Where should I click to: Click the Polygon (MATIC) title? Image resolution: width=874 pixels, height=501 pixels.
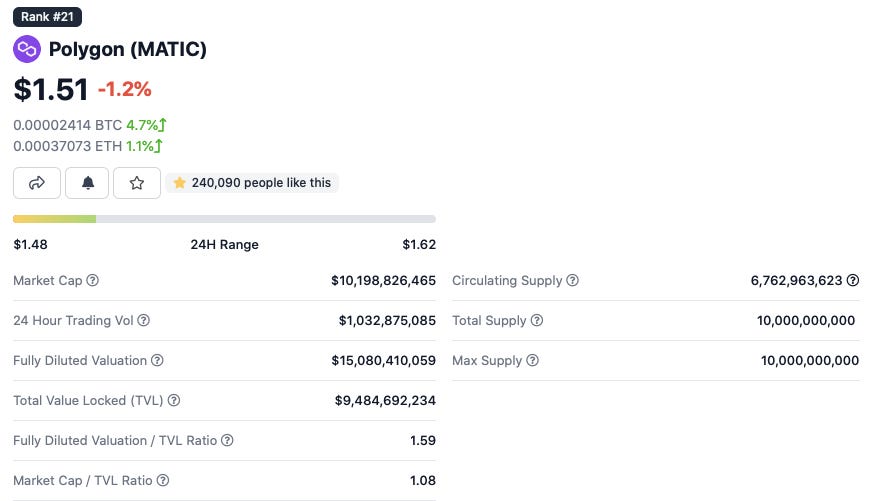click(128, 49)
